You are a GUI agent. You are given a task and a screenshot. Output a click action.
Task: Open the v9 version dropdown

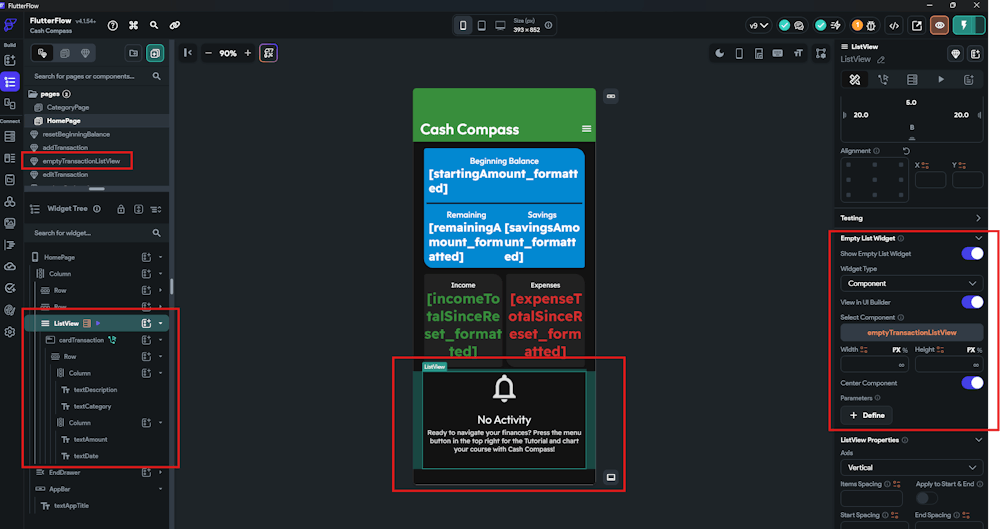click(x=758, y=26)
